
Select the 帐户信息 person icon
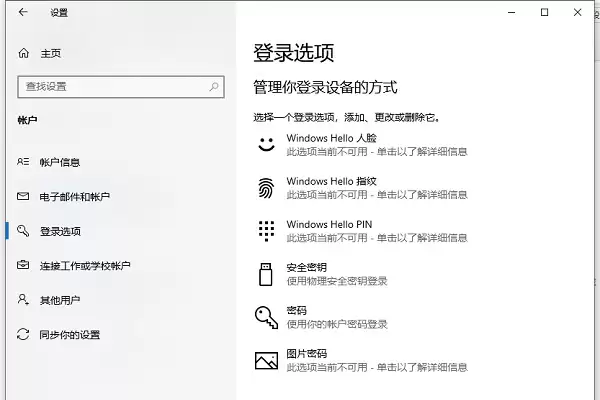[x=23, y=162]
